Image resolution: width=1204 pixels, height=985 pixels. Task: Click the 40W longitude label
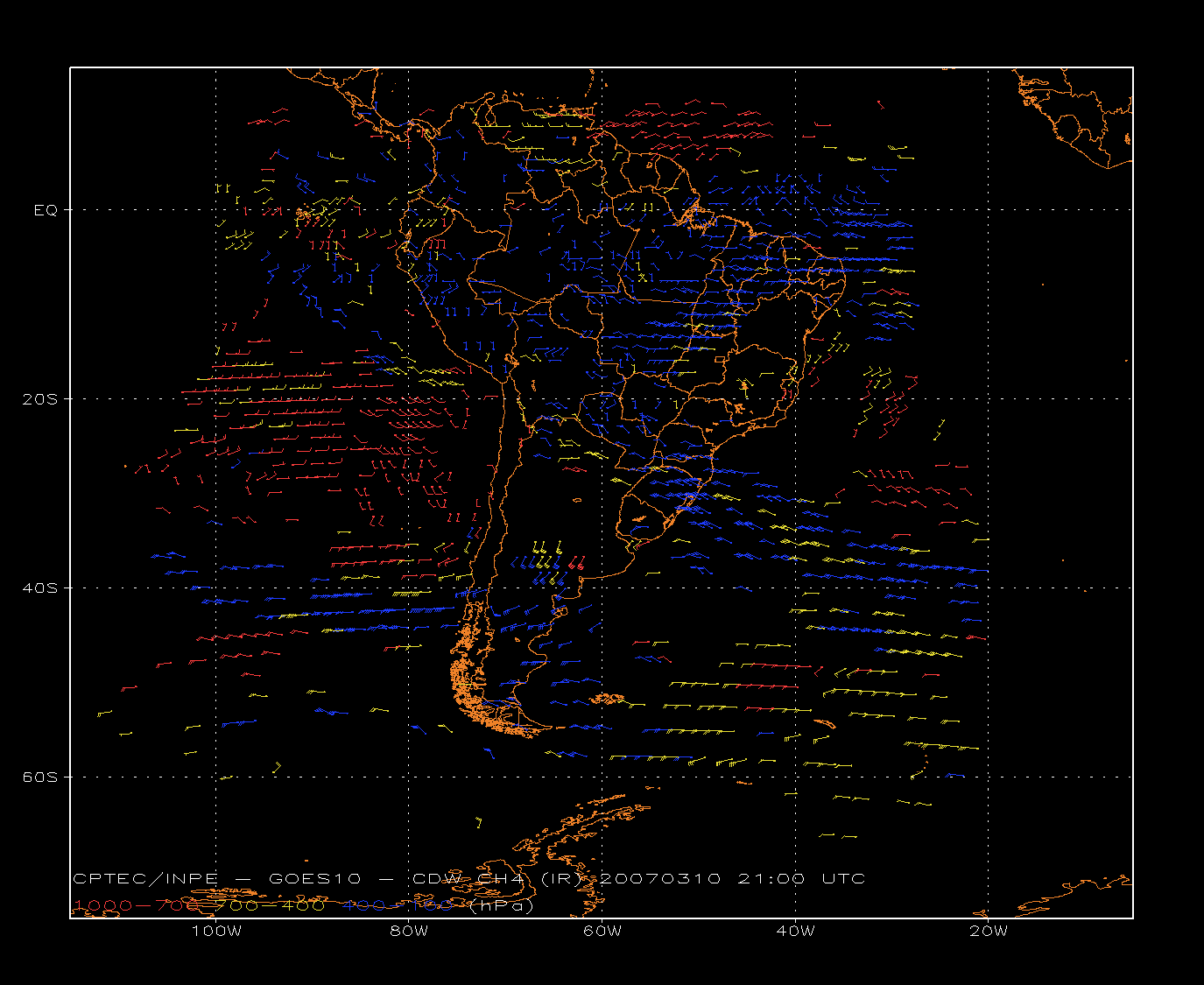pyautogui.click(x=795, y=931)
